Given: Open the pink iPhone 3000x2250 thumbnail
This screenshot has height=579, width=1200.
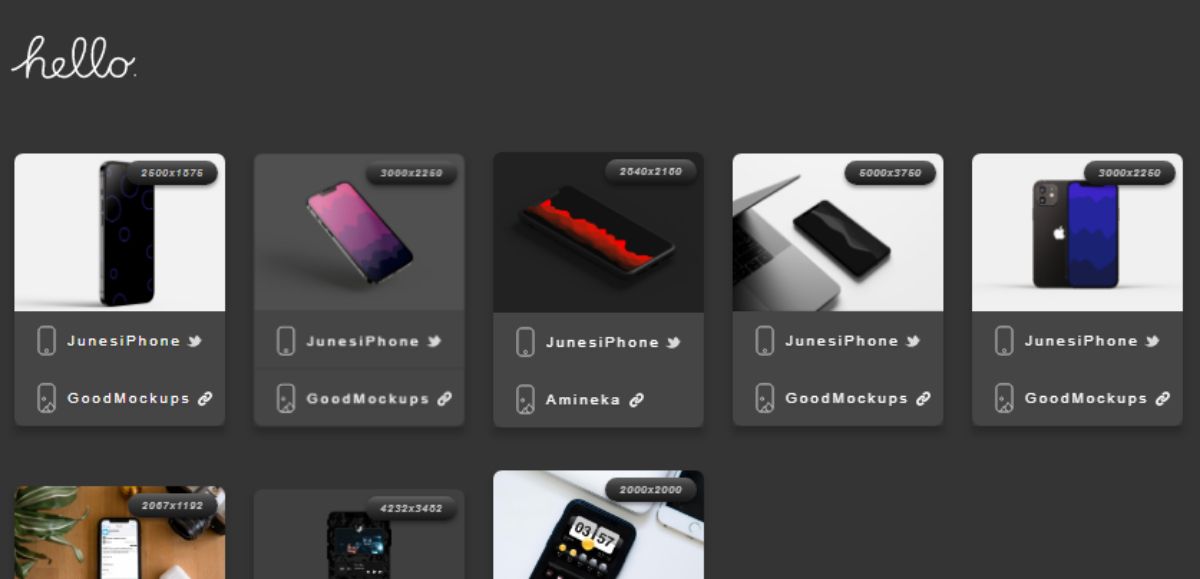Looking at the screenshot, I should point(359,232).
